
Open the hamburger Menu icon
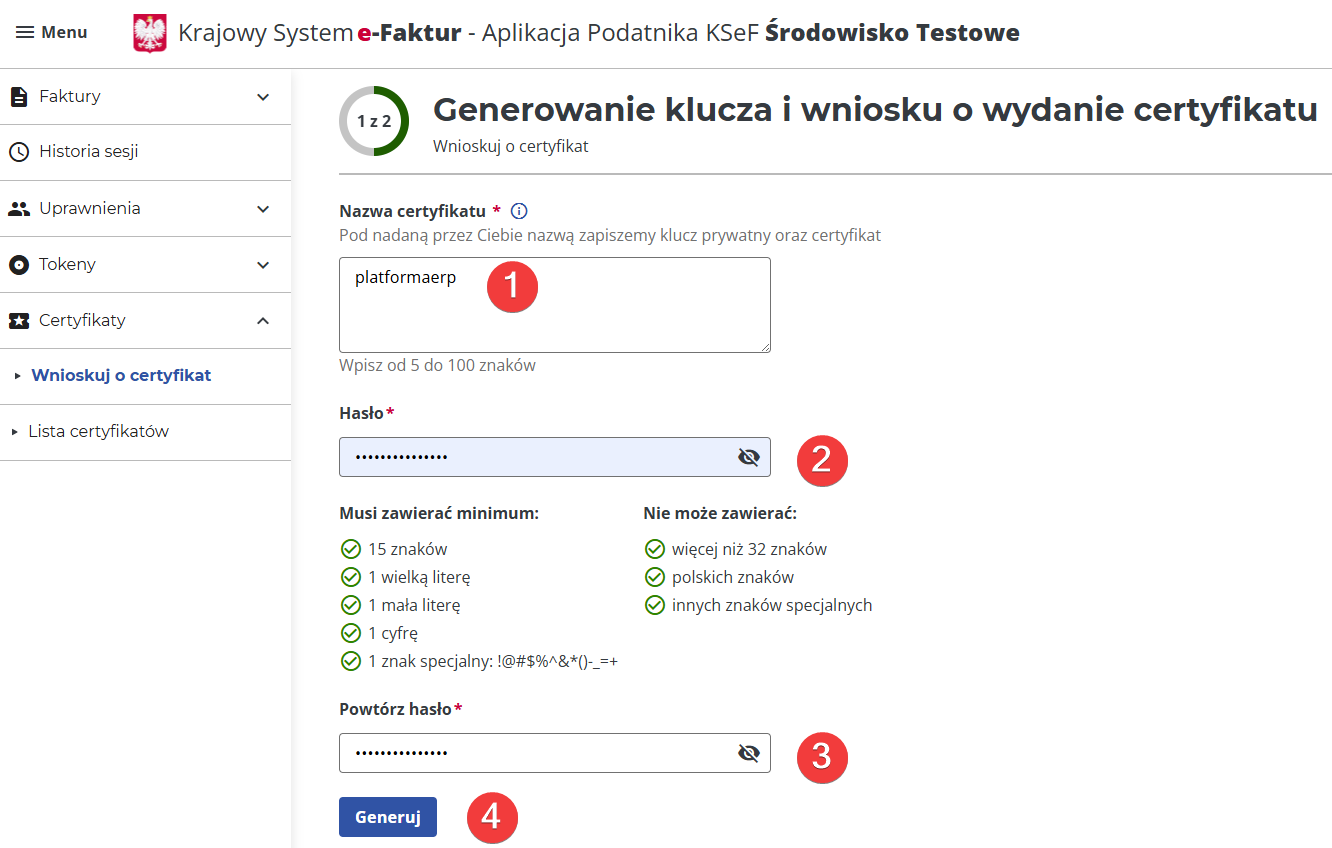(x=25, y=32)
